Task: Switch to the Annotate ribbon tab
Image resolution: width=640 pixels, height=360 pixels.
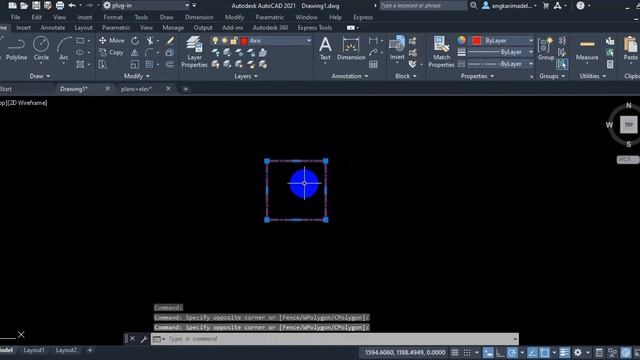Action: 53,27
